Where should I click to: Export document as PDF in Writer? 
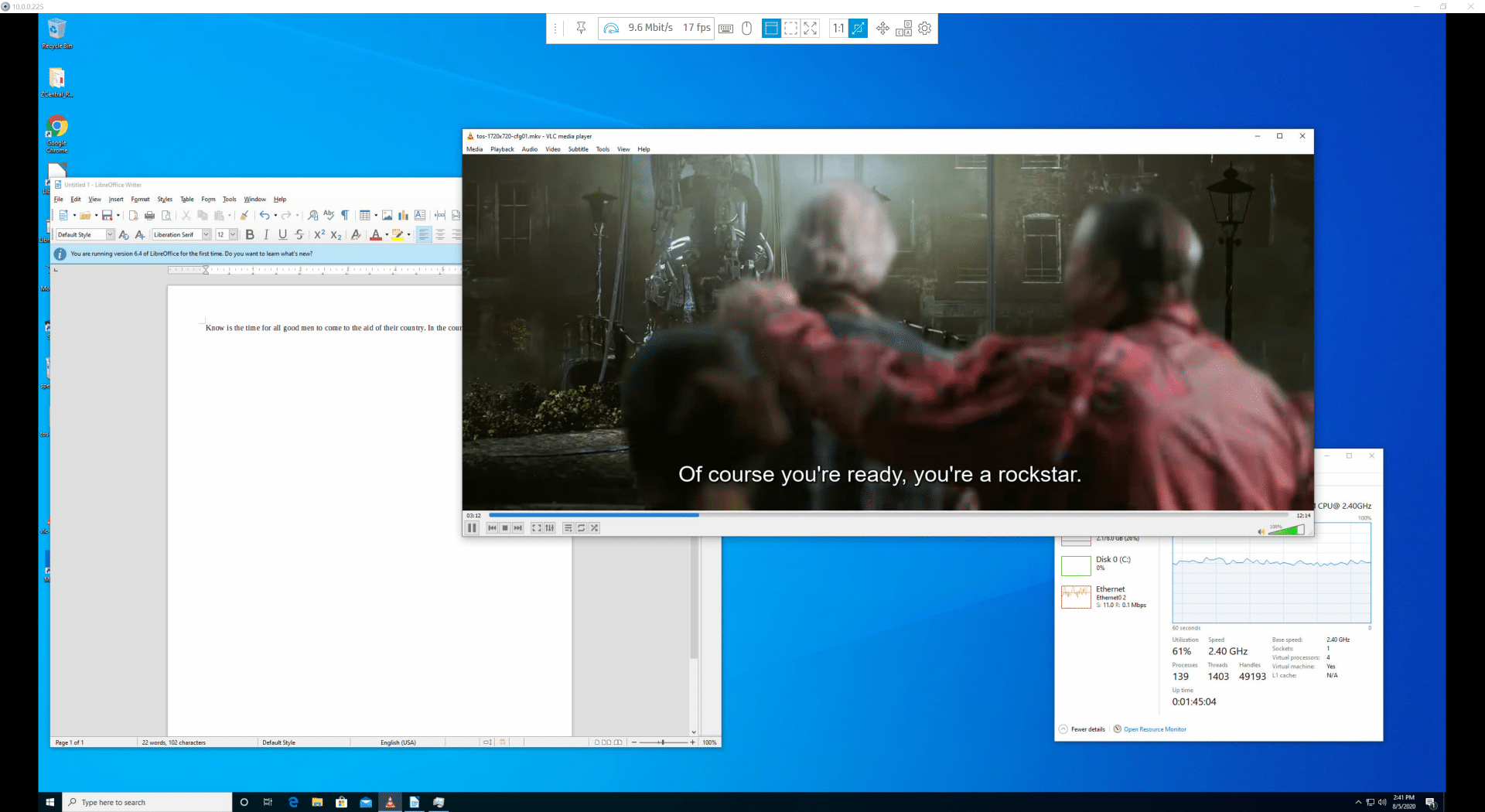pos(133,216)
